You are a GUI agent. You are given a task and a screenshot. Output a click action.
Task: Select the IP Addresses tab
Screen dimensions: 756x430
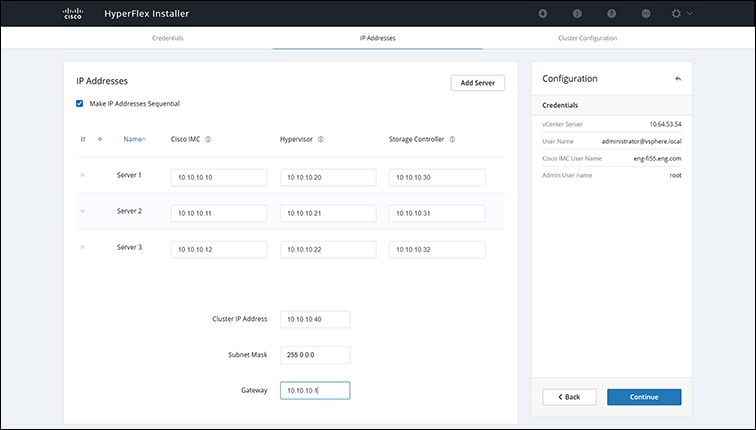(378, 38)
